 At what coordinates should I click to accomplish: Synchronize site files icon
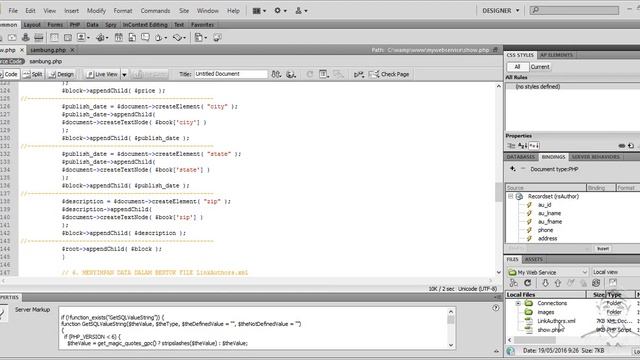(596, 283)
